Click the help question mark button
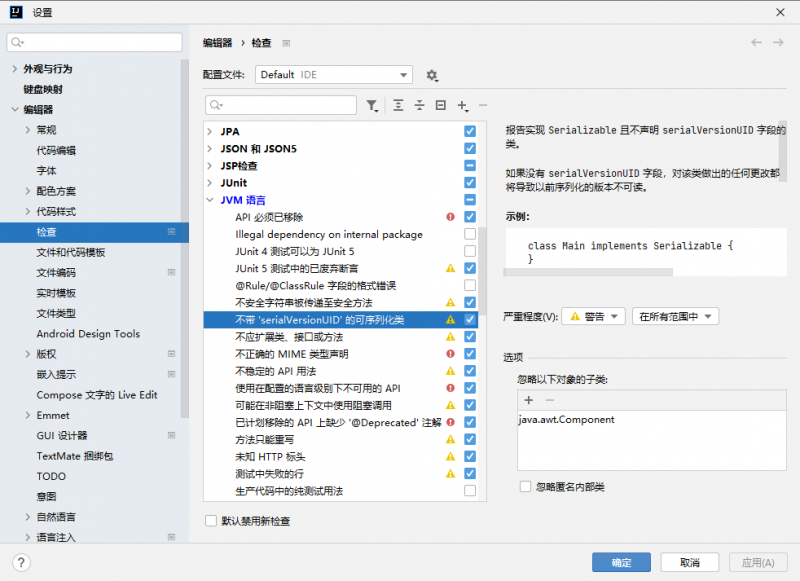 pos(21,563)
